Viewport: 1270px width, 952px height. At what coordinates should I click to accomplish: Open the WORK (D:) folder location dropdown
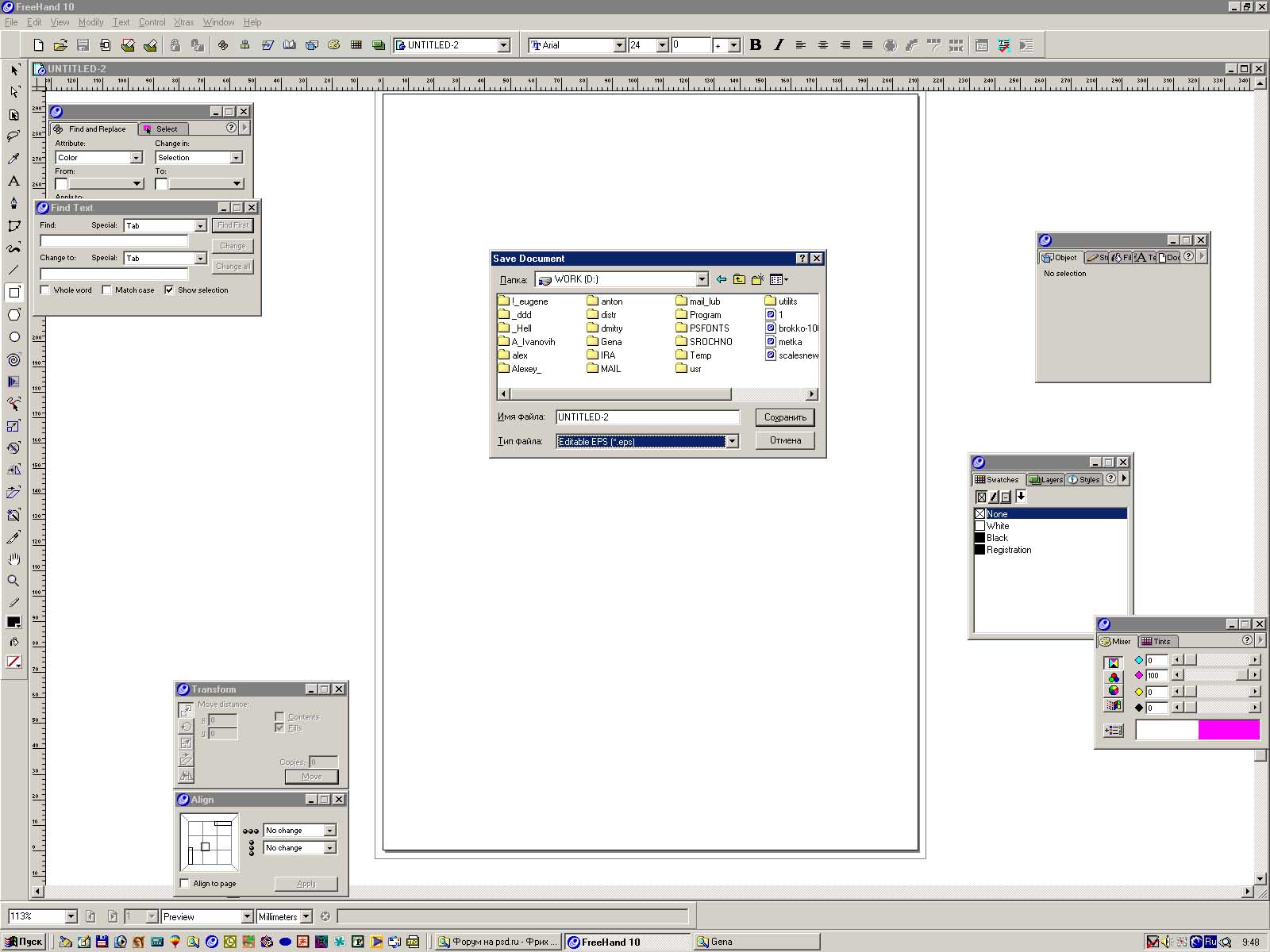coord(702,279)
